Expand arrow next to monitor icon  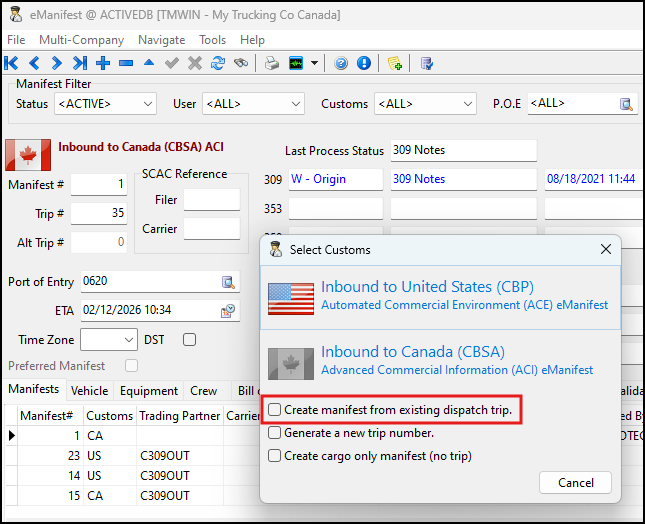coord(314,63)
